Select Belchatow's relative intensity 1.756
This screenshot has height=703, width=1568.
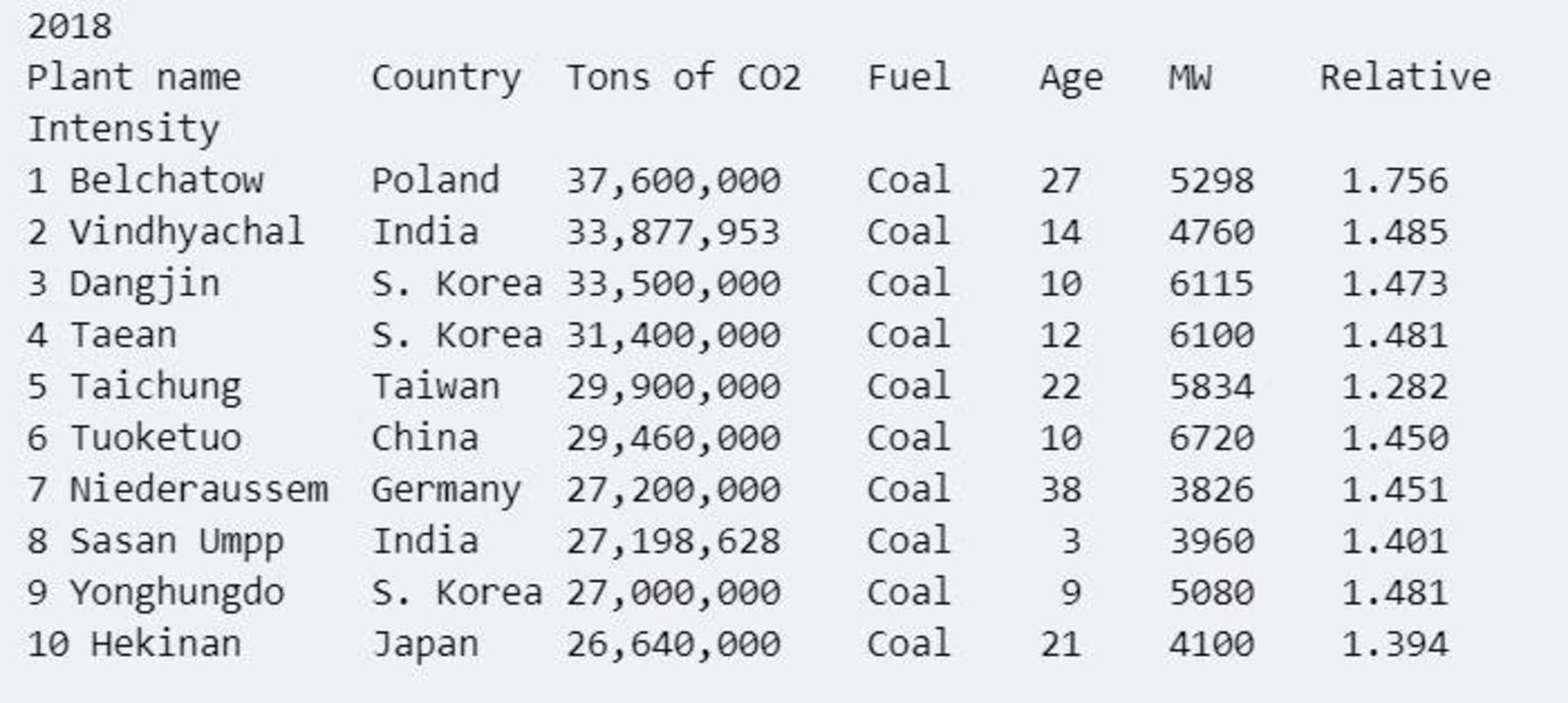point(1395,180)
